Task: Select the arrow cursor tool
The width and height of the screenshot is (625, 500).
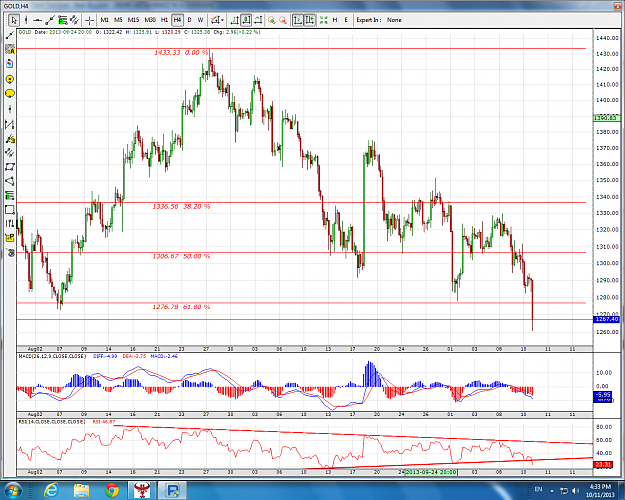Action: [14, 20]
